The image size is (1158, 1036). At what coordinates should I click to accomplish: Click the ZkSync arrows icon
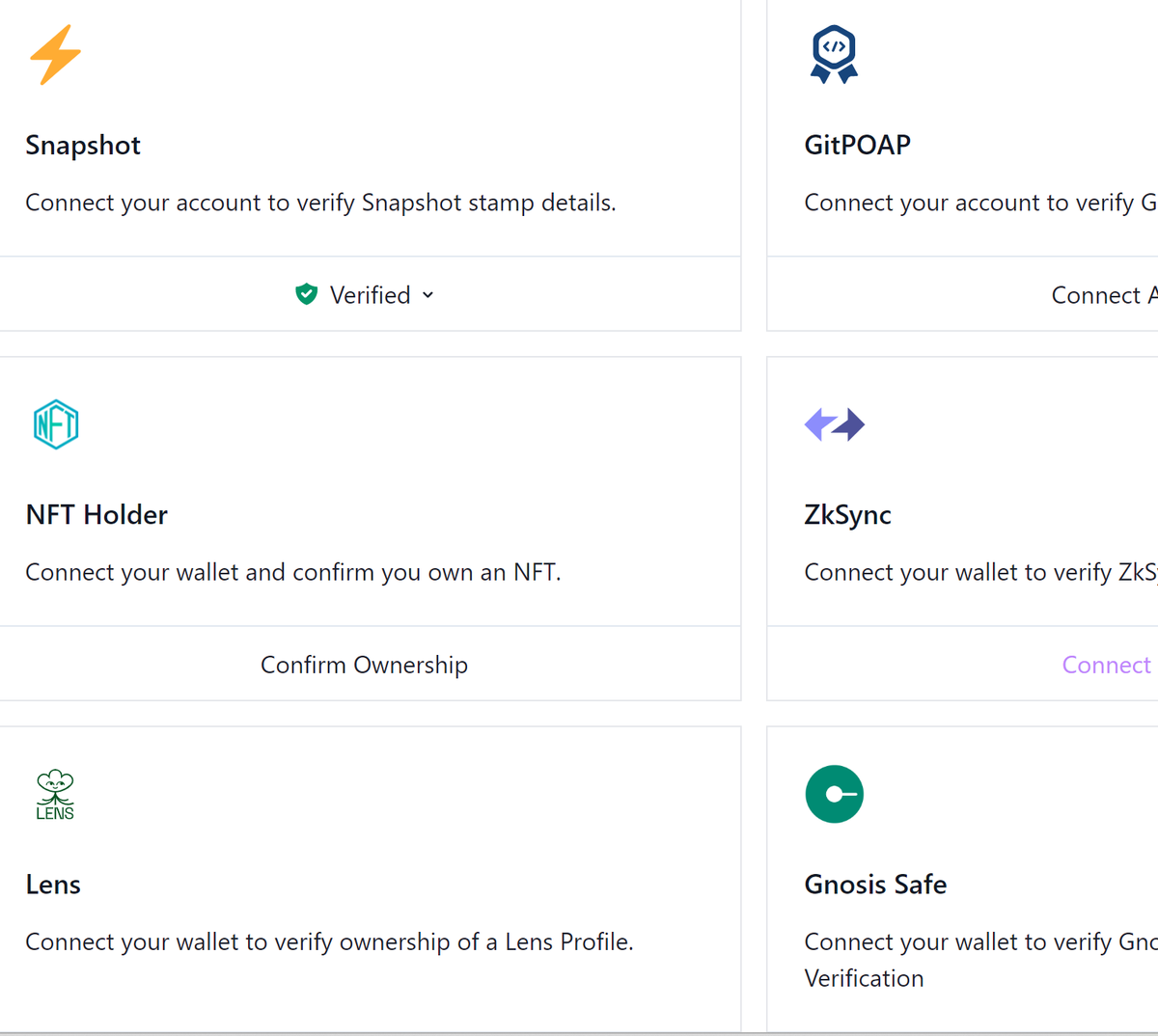835,424
